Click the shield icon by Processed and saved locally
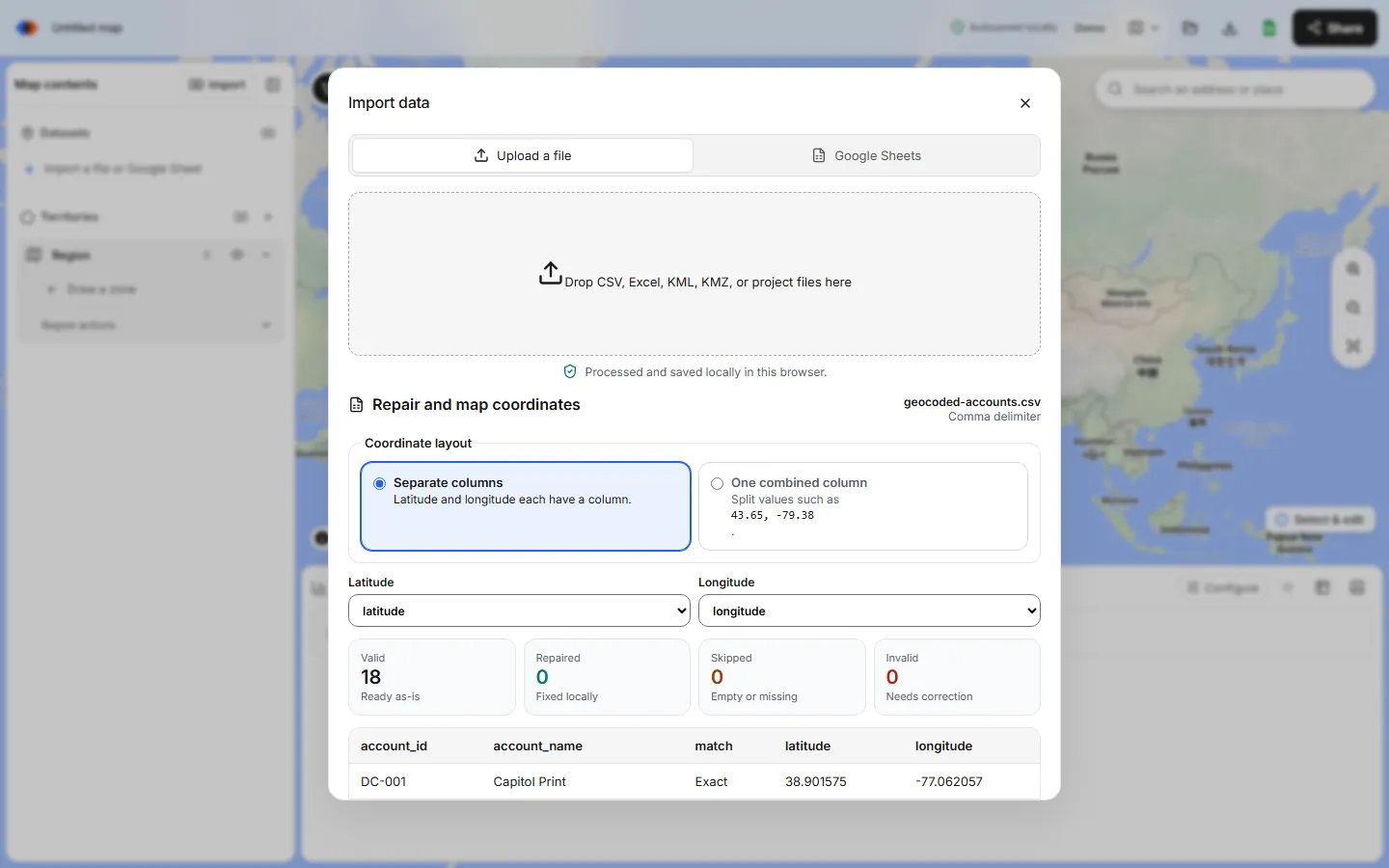 tap(570, 372)
